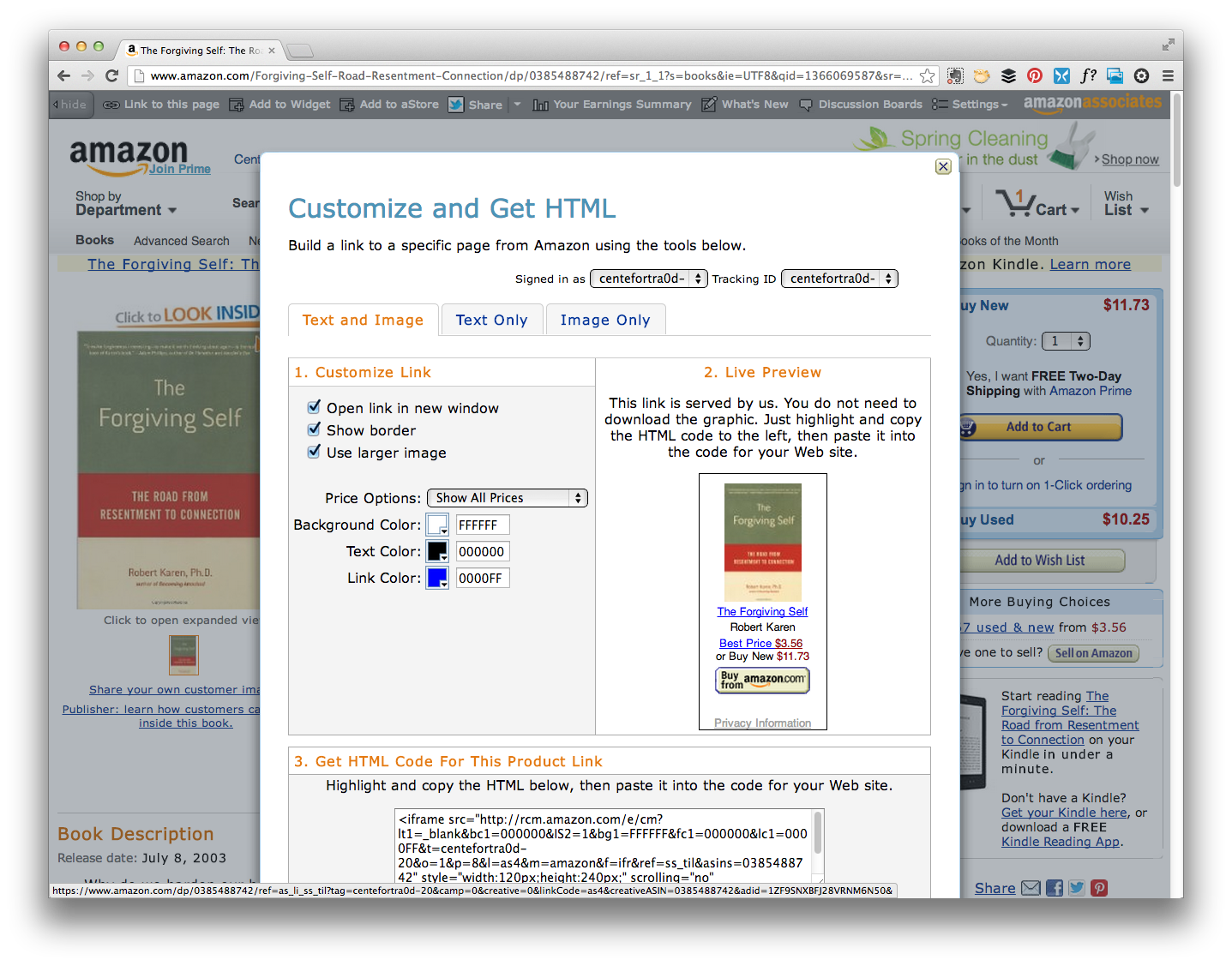Open the Chrome hamburger menu
Viewport: 1232px width, 966px height.
1168,75
